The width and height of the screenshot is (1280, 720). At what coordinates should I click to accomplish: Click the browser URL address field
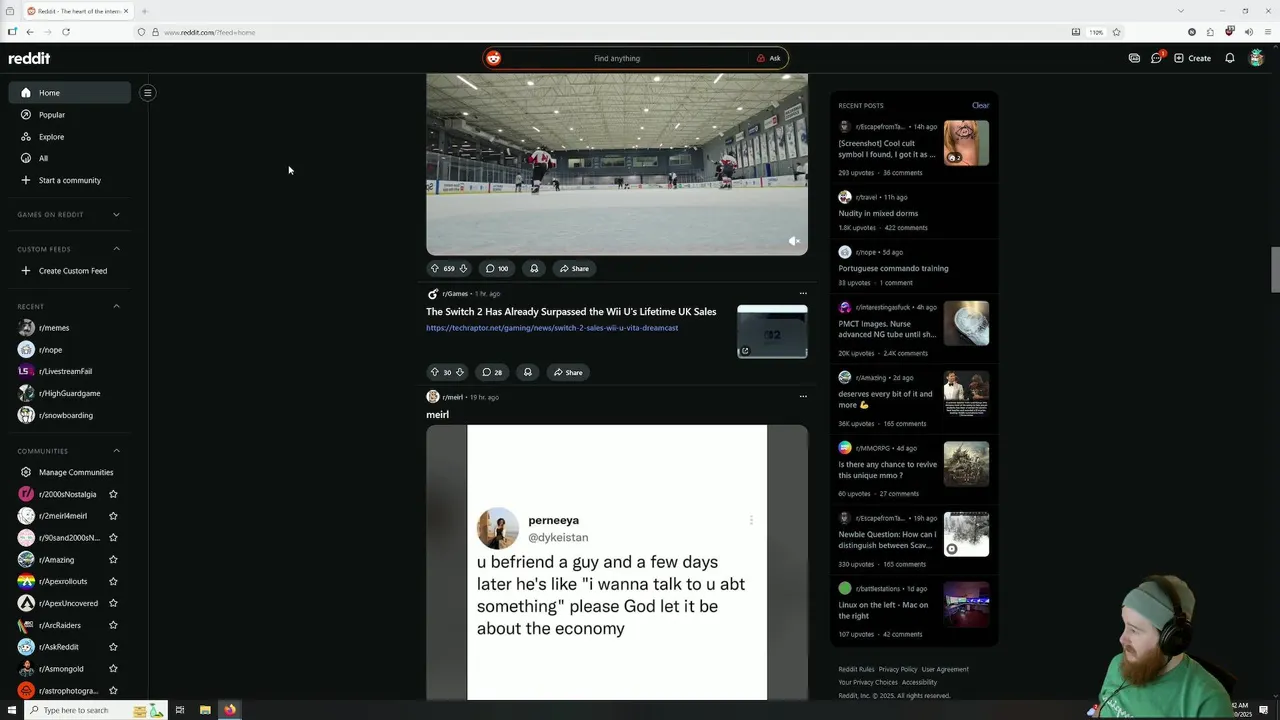pyautogui.click(x=600, y=32)
